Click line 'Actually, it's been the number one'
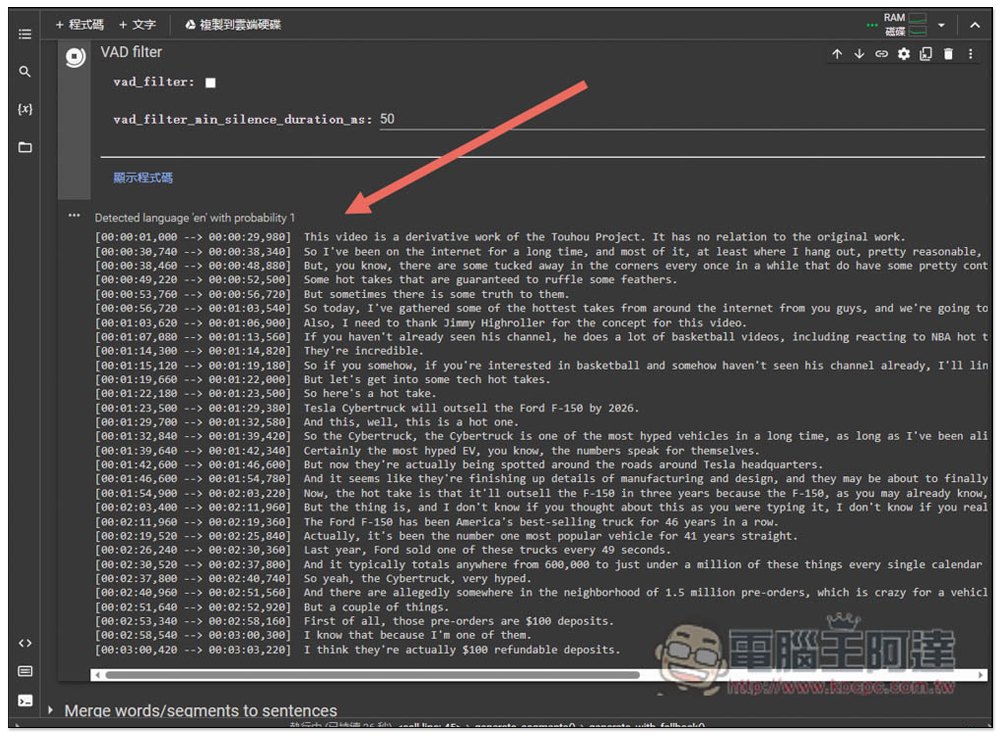Image resolution: width=1000 pixels, height=736 pixels. click(x=550, y=536)
